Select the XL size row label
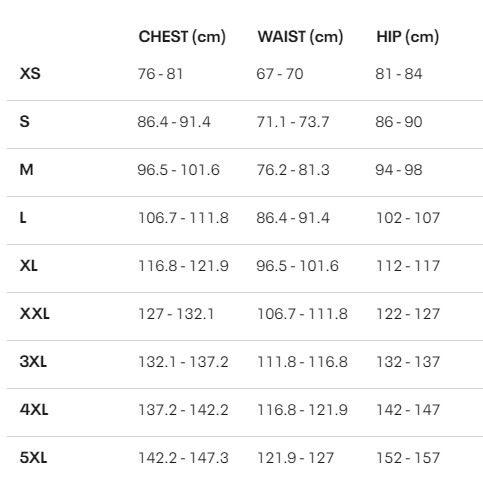 pyautogui.click(x=29, y=266)
